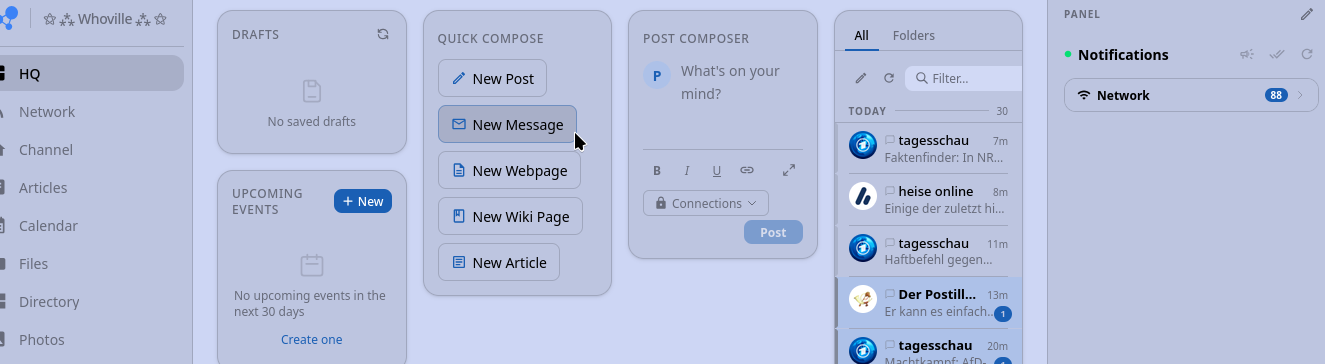Viewport: 1325px width, 364px height.
Task: Toggle italic formatting in post composer
Action: pos(687,170)
